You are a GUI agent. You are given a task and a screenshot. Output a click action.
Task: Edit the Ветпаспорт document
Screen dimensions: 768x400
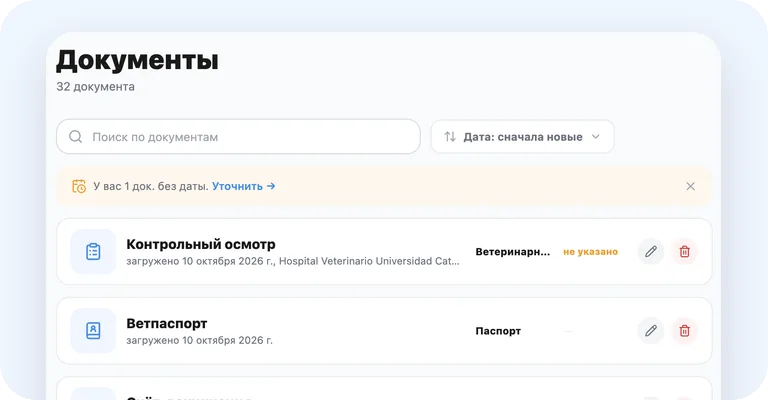650,331
